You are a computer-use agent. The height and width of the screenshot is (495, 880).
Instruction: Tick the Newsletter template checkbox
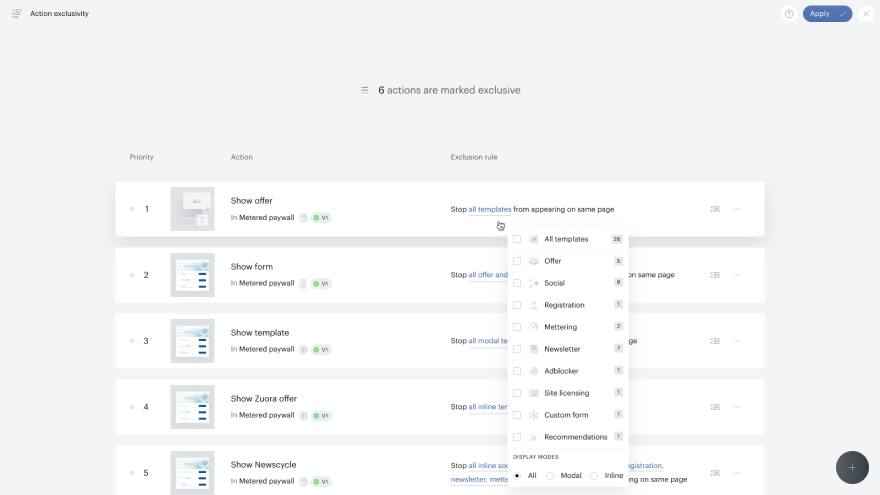click(x=517, y=349)
